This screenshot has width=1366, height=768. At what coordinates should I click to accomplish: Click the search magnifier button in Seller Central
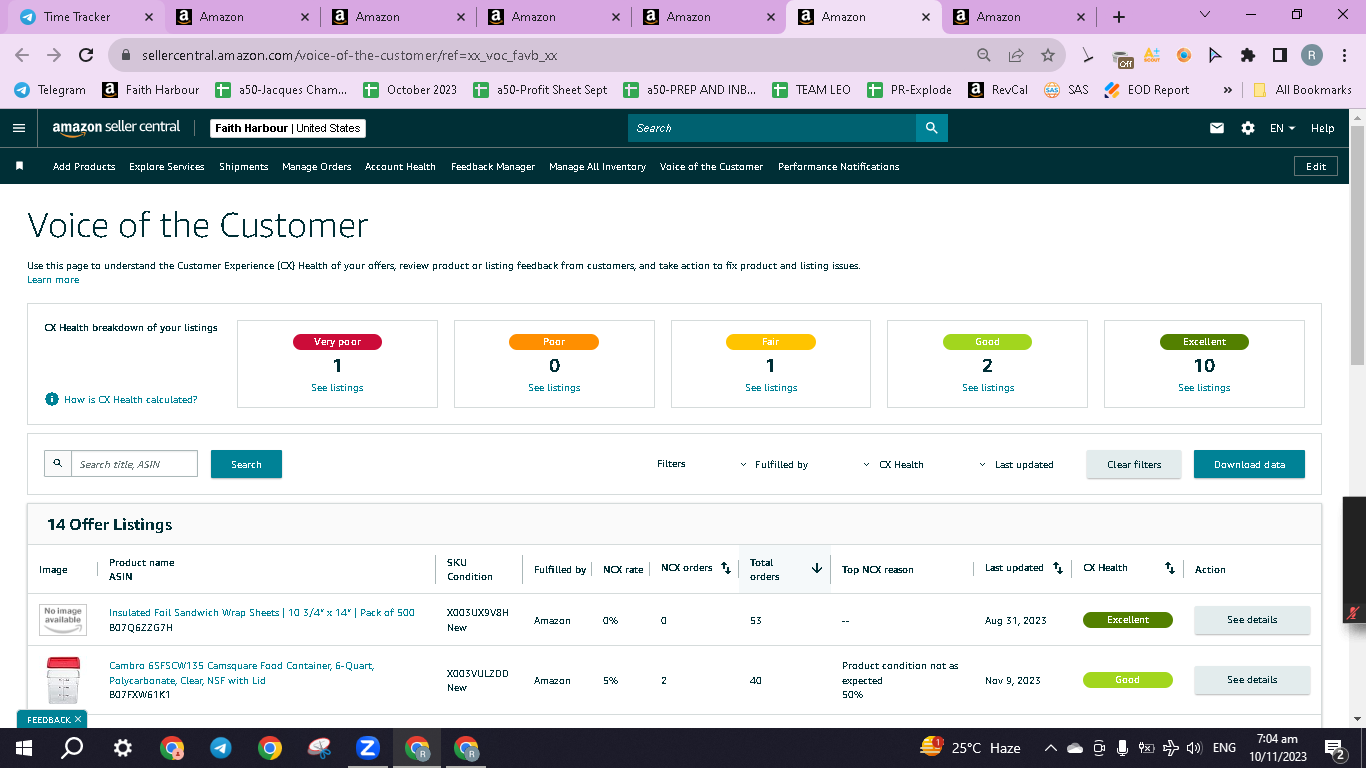(931, 128)
